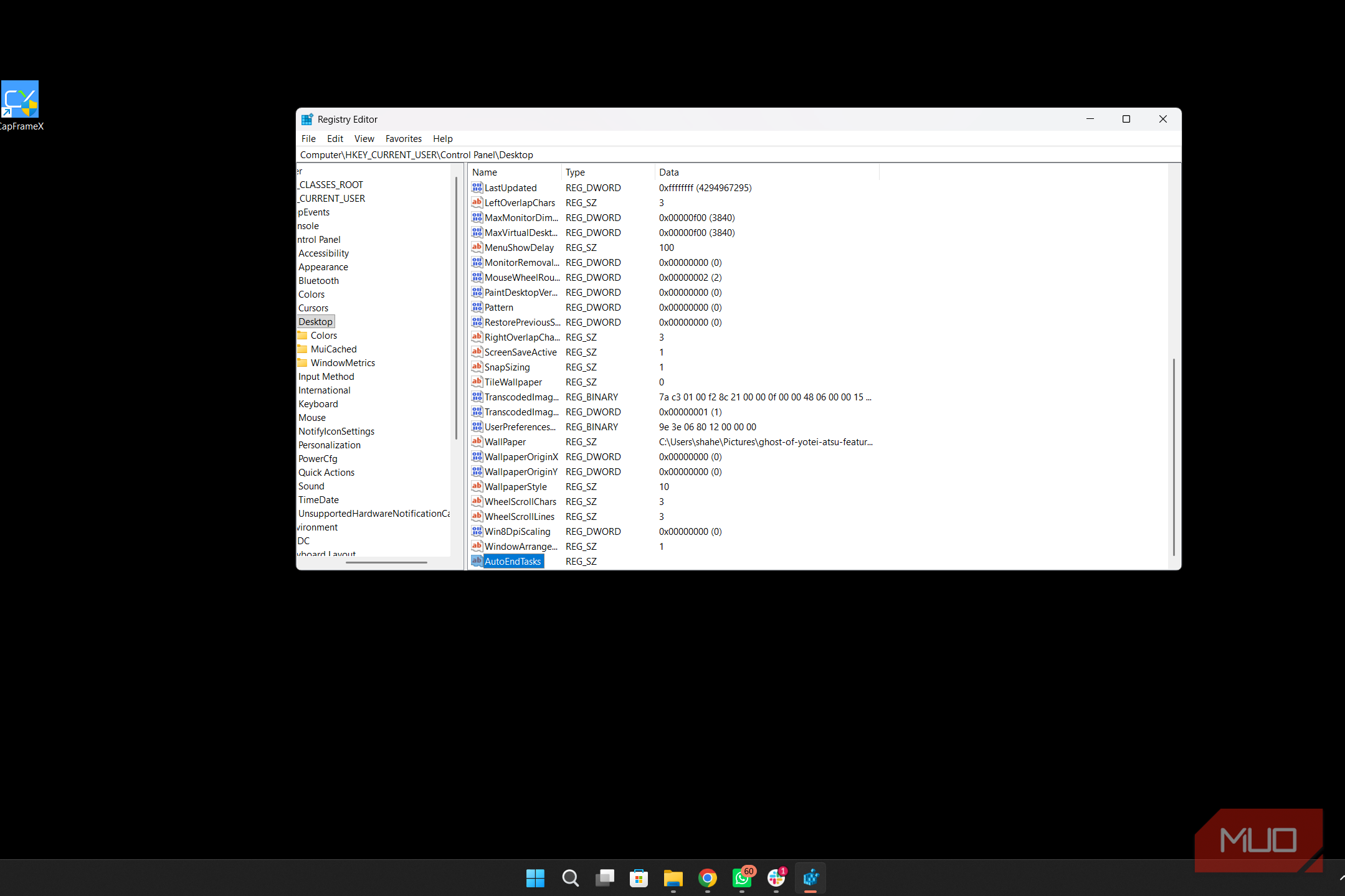The width and height of the screenshot is (1345, 896).
Task: Select the PowerCfg key
Action: click(318, 459)
